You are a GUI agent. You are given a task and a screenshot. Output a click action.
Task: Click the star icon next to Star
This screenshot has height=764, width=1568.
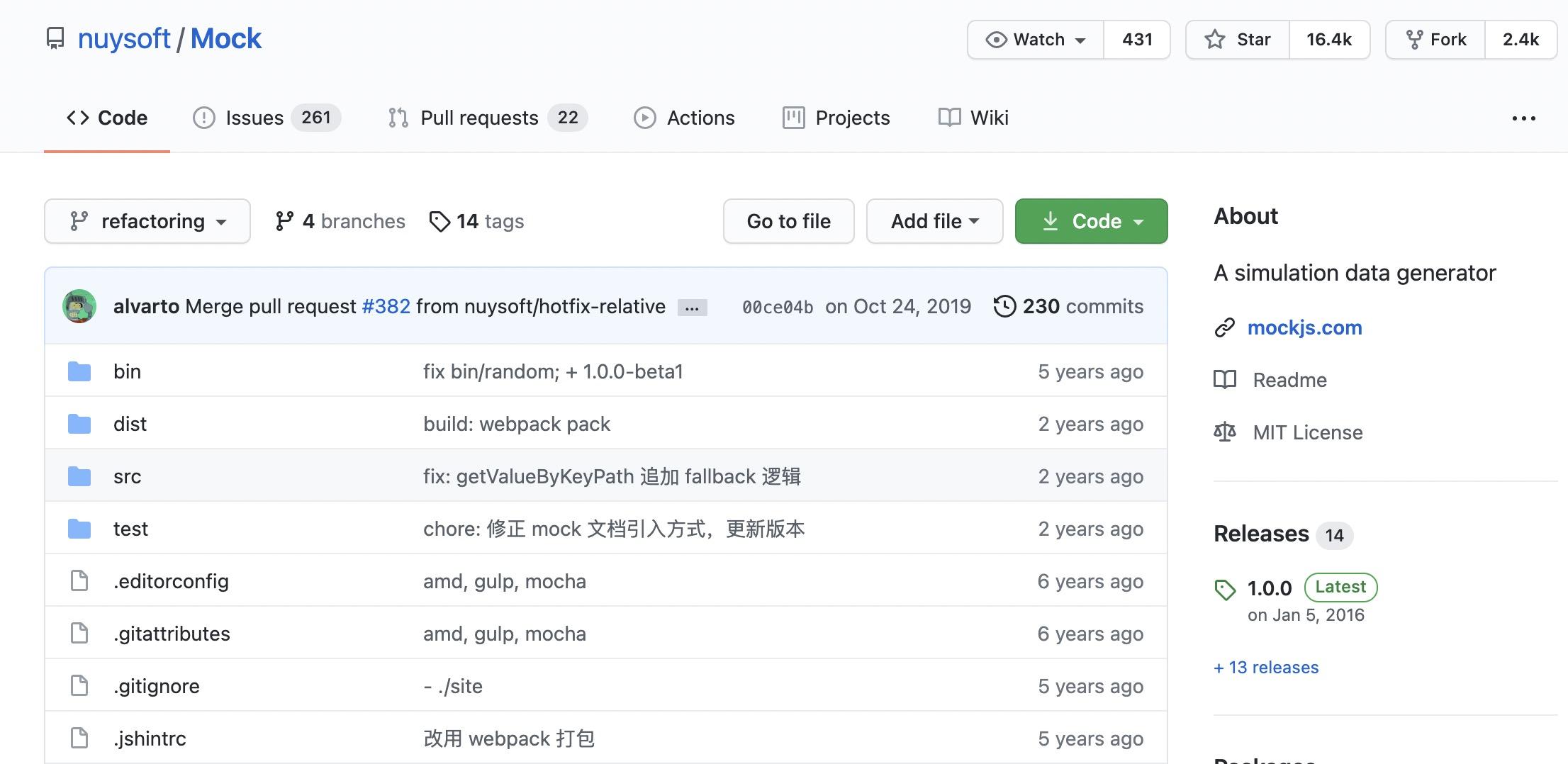(x=1214, y=40)
